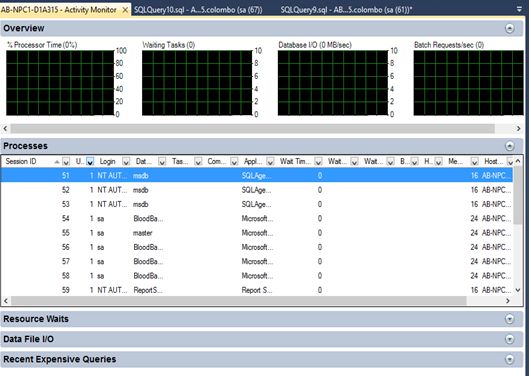Click the Waiting Tasks graph
Screen dimensions: 531x376
197,83
